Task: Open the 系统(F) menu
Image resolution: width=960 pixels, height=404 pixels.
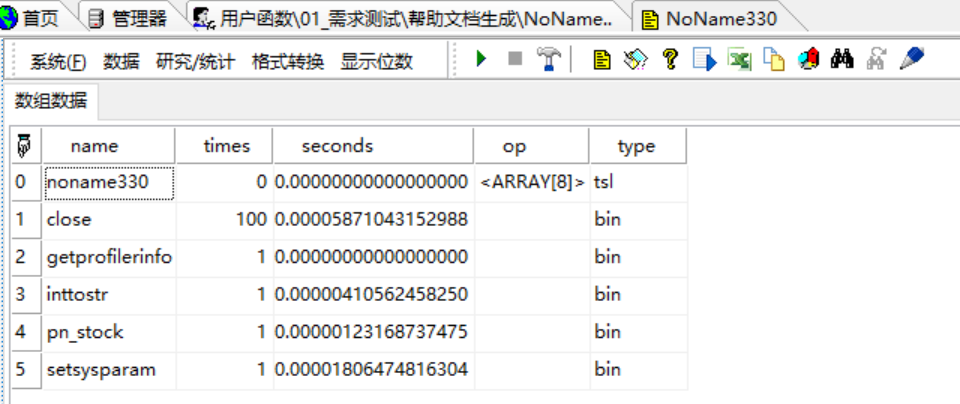Action: 58,62
